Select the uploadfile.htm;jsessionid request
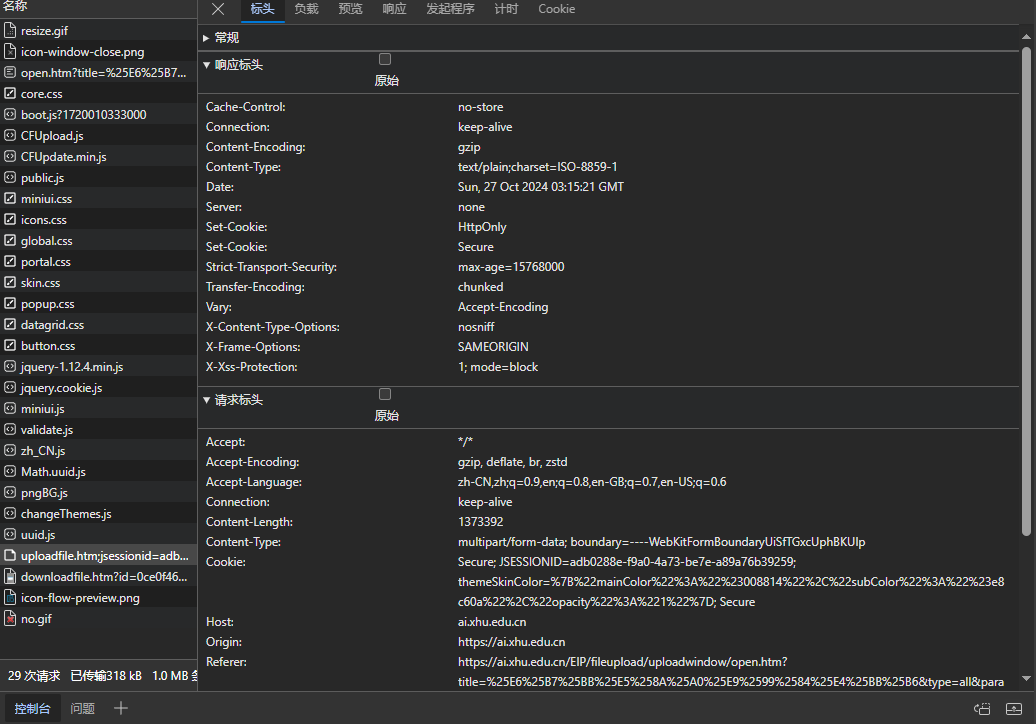 coord(99,556)
